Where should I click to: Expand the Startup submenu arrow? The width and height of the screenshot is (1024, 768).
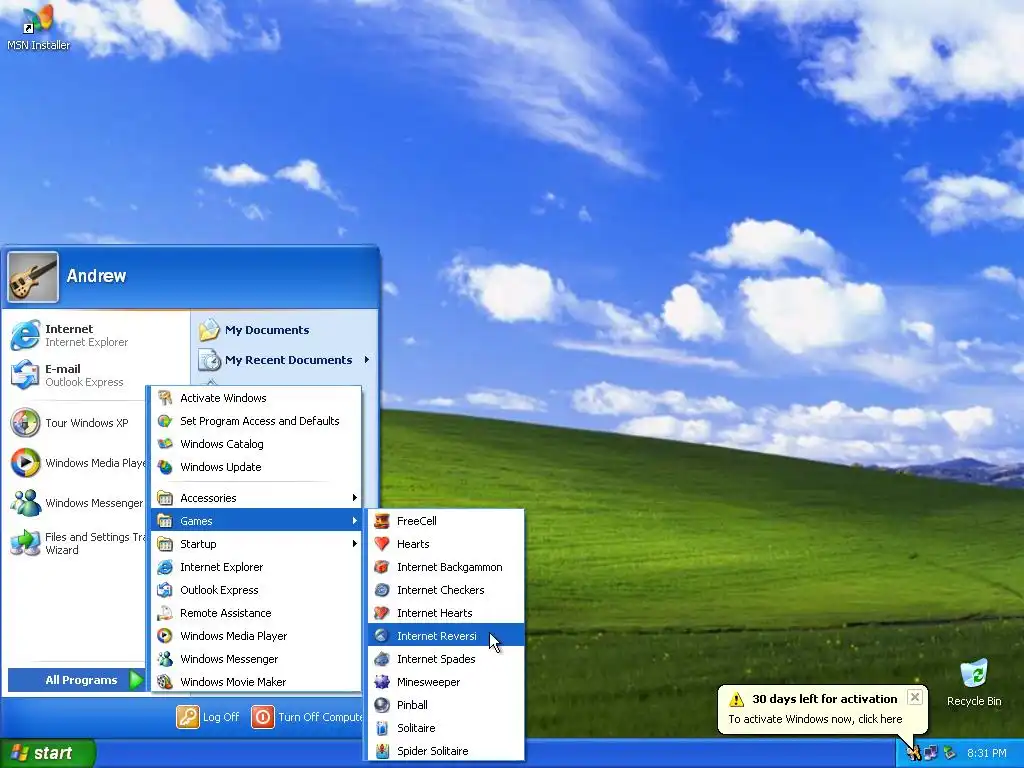pyautogui.click(x=355, y=544)
